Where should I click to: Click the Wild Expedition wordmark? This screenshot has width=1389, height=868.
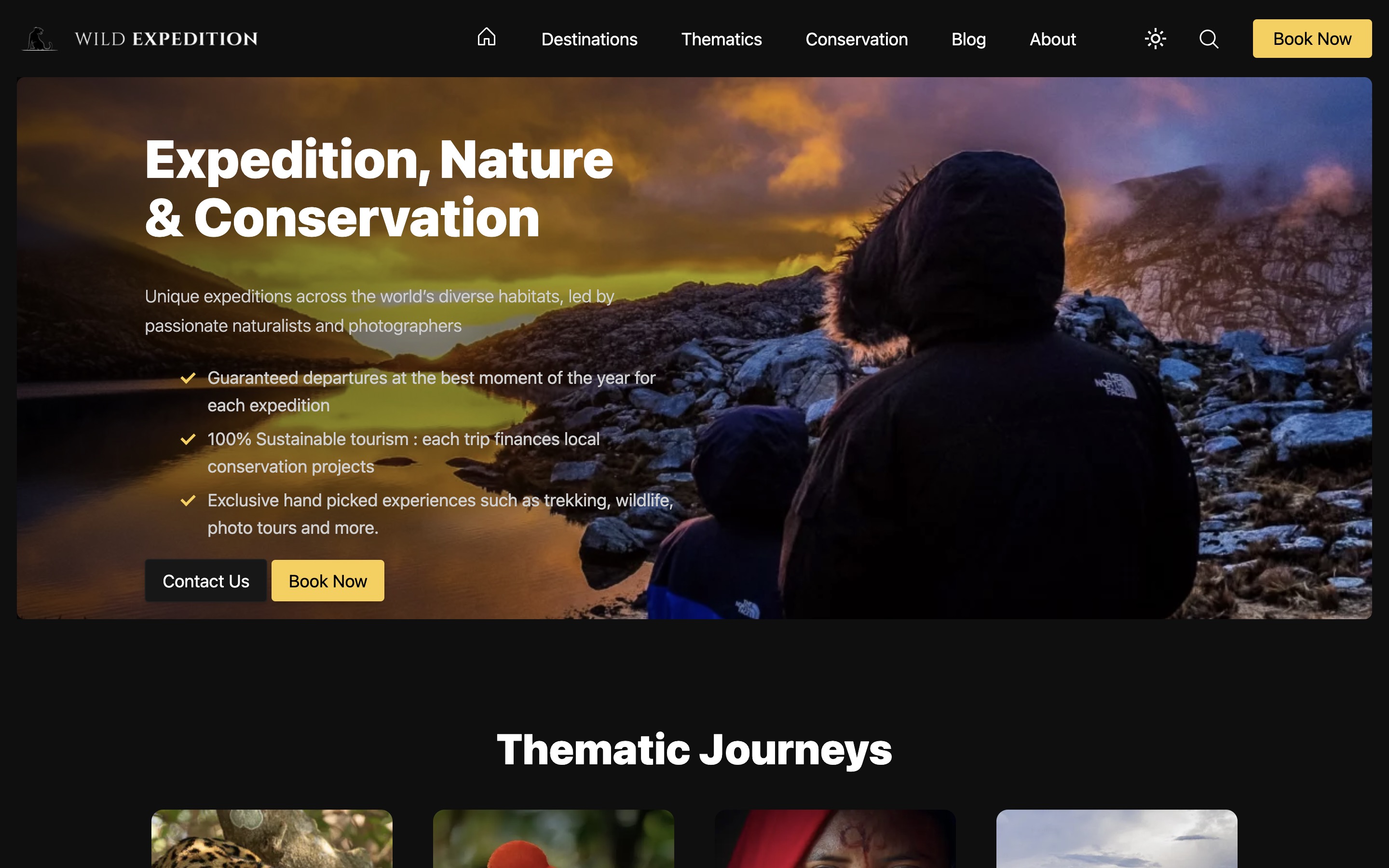click(166, 39)
